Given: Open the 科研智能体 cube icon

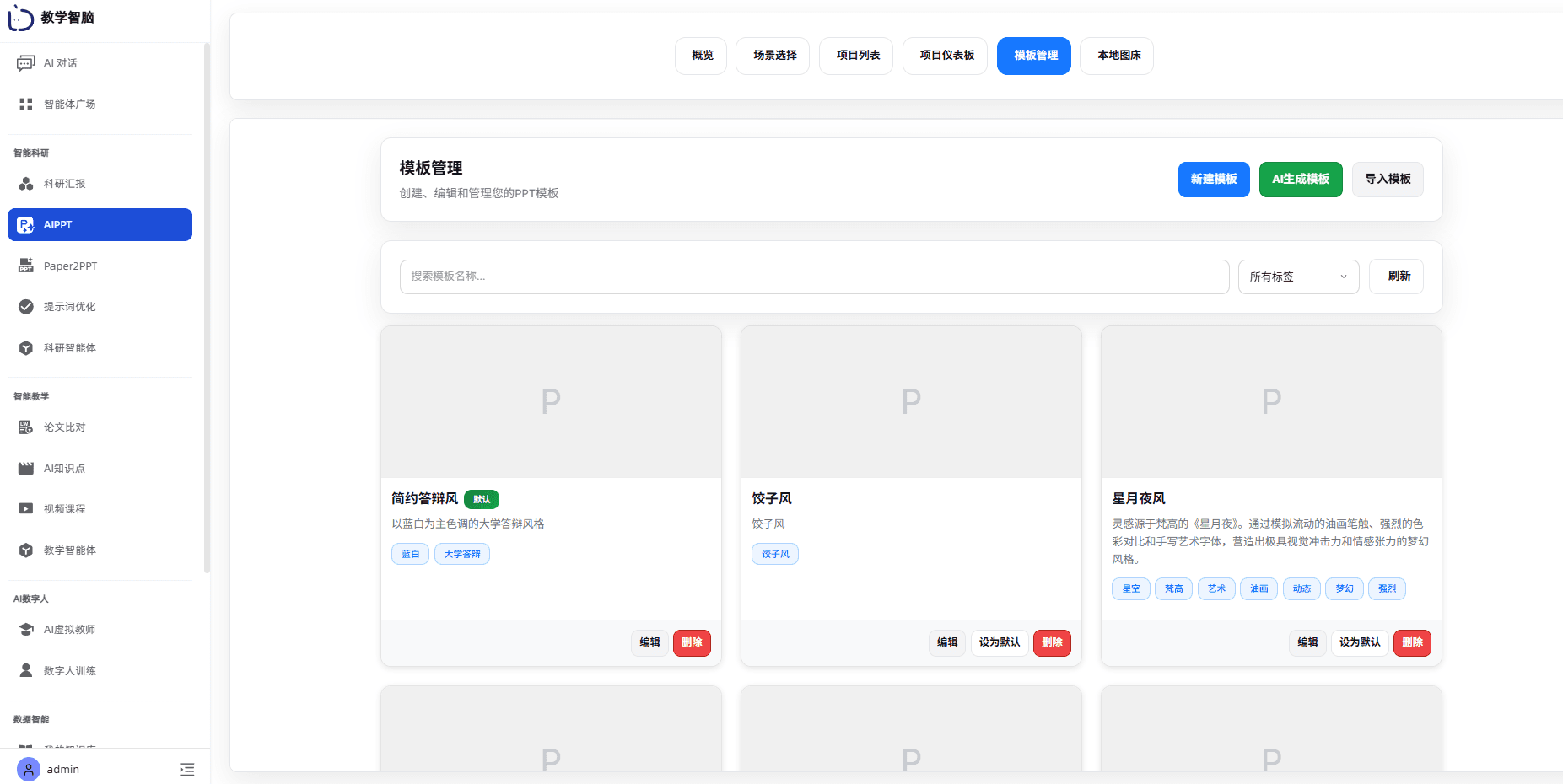Looking at the screenshot, I should pyautogui.click(x=26, y=348).
